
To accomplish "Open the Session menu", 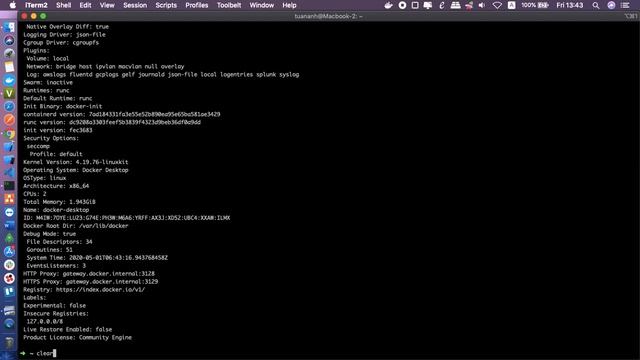I will click(135, 5).
